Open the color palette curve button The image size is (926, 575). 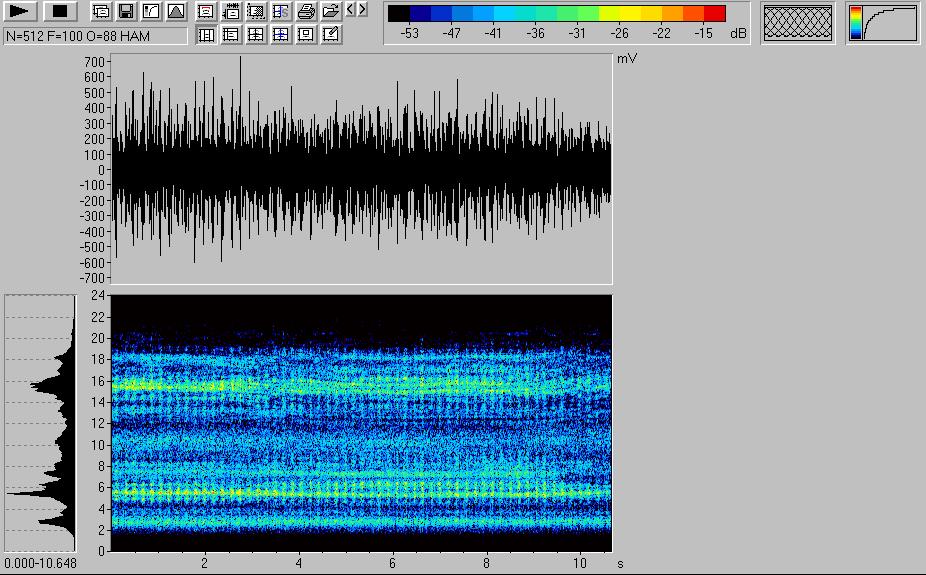(882, 23)
